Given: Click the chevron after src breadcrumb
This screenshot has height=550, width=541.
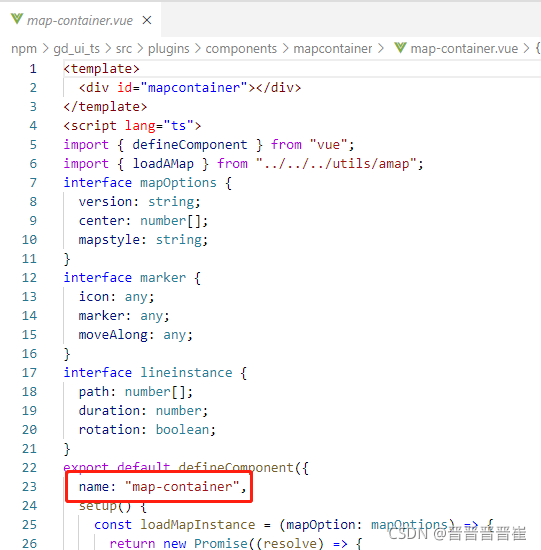Looking at the screenshot, I should coord(140,48).
